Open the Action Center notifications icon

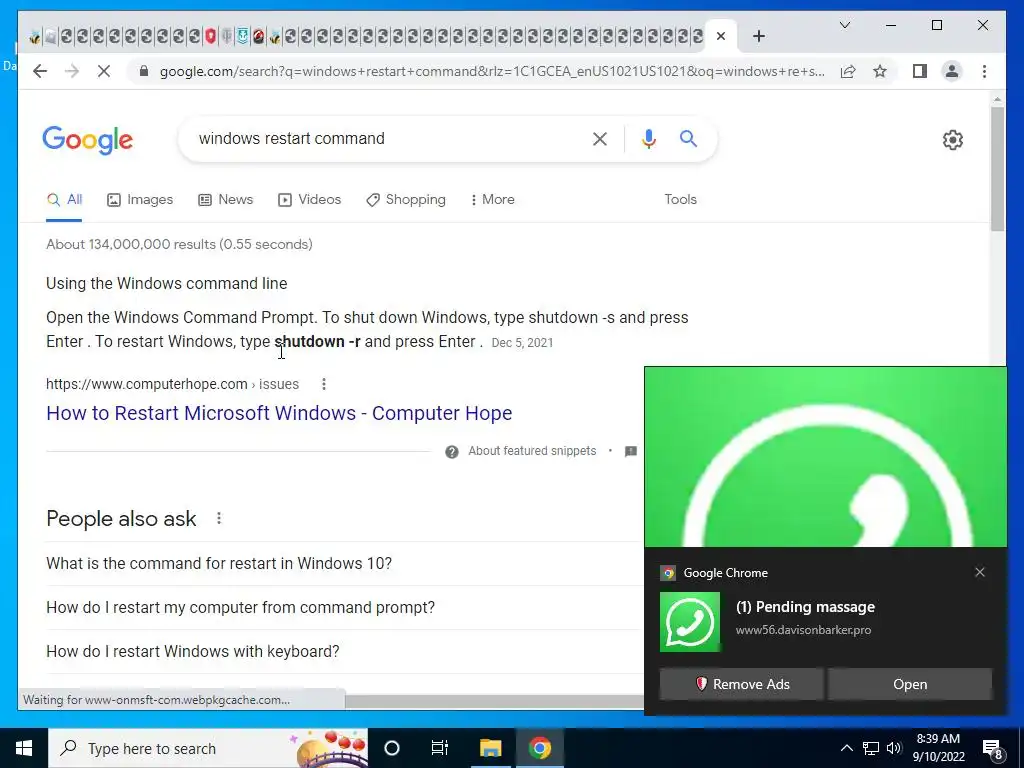[x=992, y=748]
